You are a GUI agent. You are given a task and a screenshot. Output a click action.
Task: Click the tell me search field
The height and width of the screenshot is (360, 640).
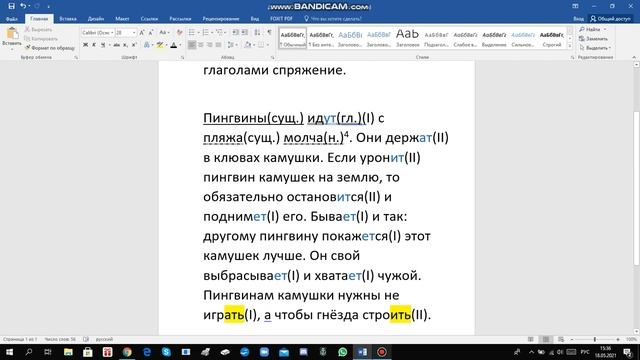coord(333,19)
